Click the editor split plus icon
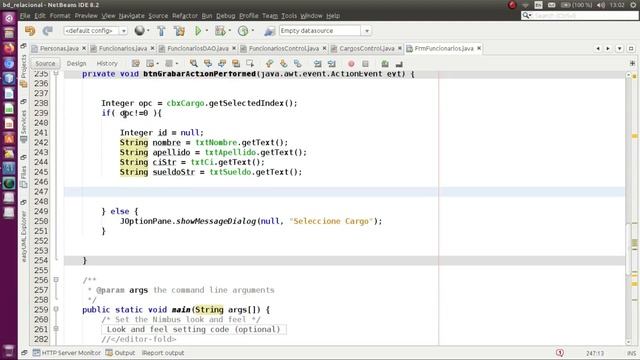The height and width of the screenshot is (360, 640). coord(632,63)
